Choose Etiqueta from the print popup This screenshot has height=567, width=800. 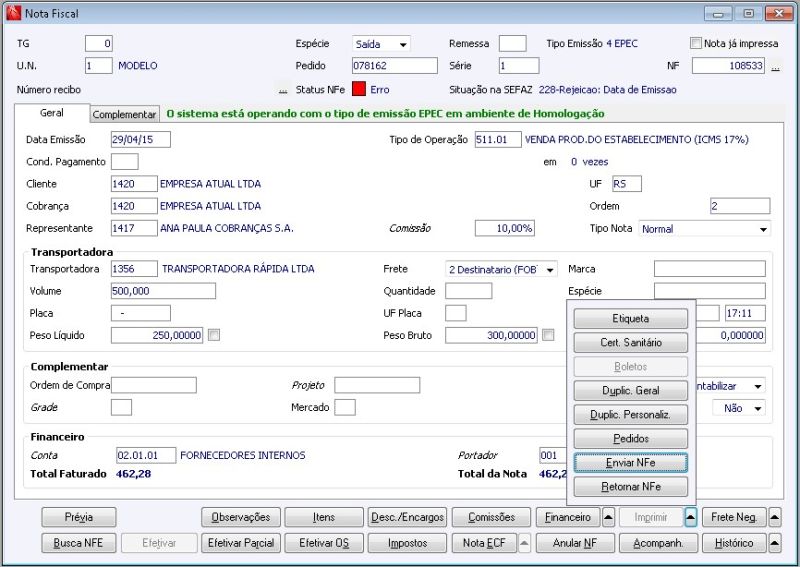pyautogui.click(x=631, y=318)
